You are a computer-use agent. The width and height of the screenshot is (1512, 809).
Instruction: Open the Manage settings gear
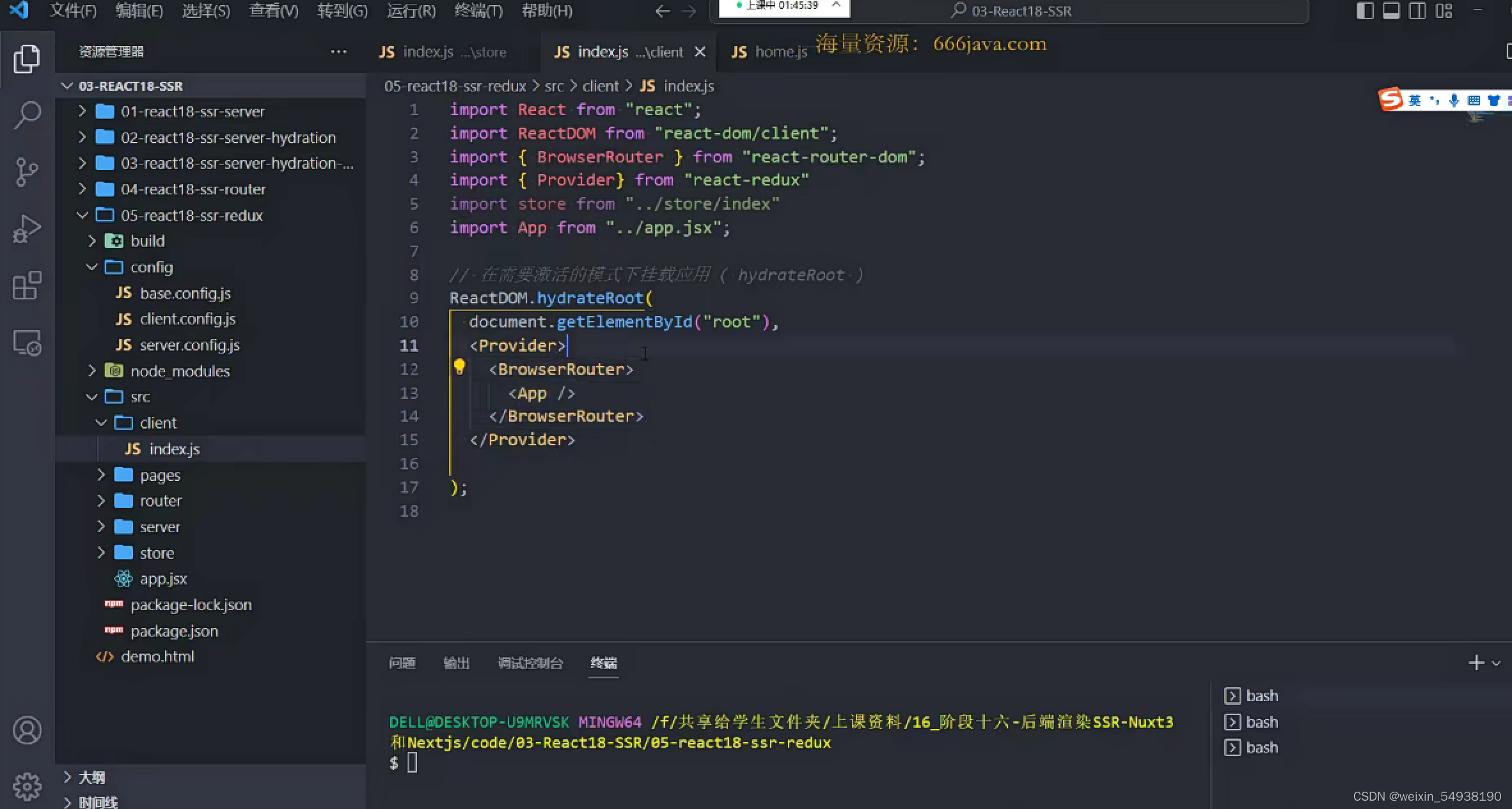pos(27,786)
